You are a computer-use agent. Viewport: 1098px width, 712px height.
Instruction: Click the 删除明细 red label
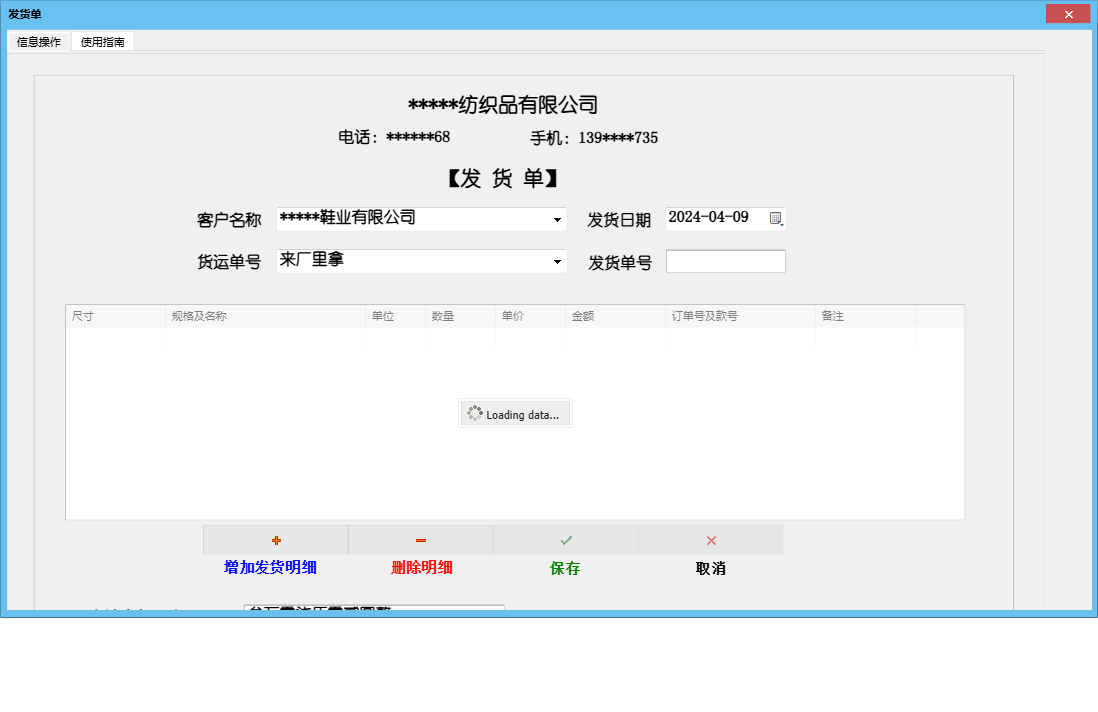click(x=420, y=568)
